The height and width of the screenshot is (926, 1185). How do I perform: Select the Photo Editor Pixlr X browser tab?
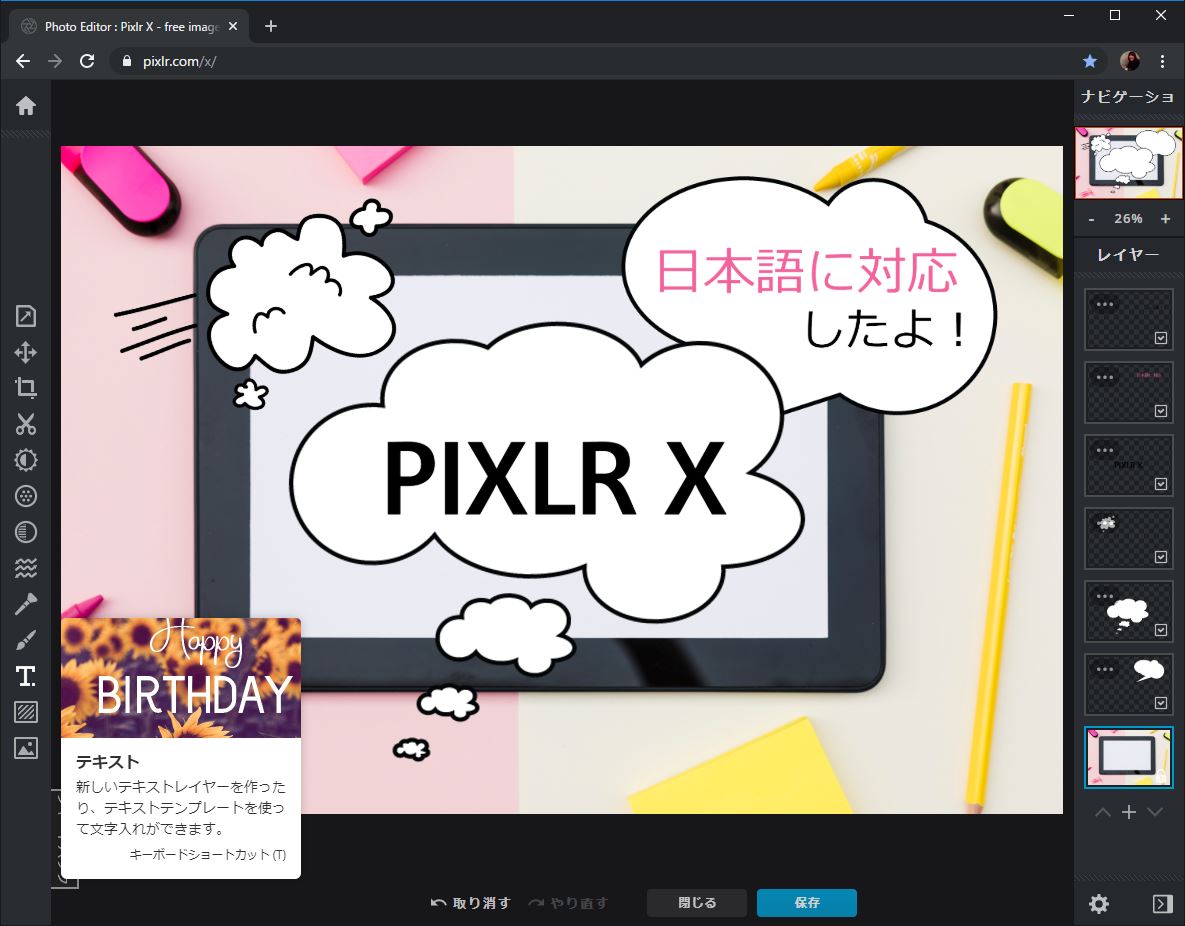128,26
